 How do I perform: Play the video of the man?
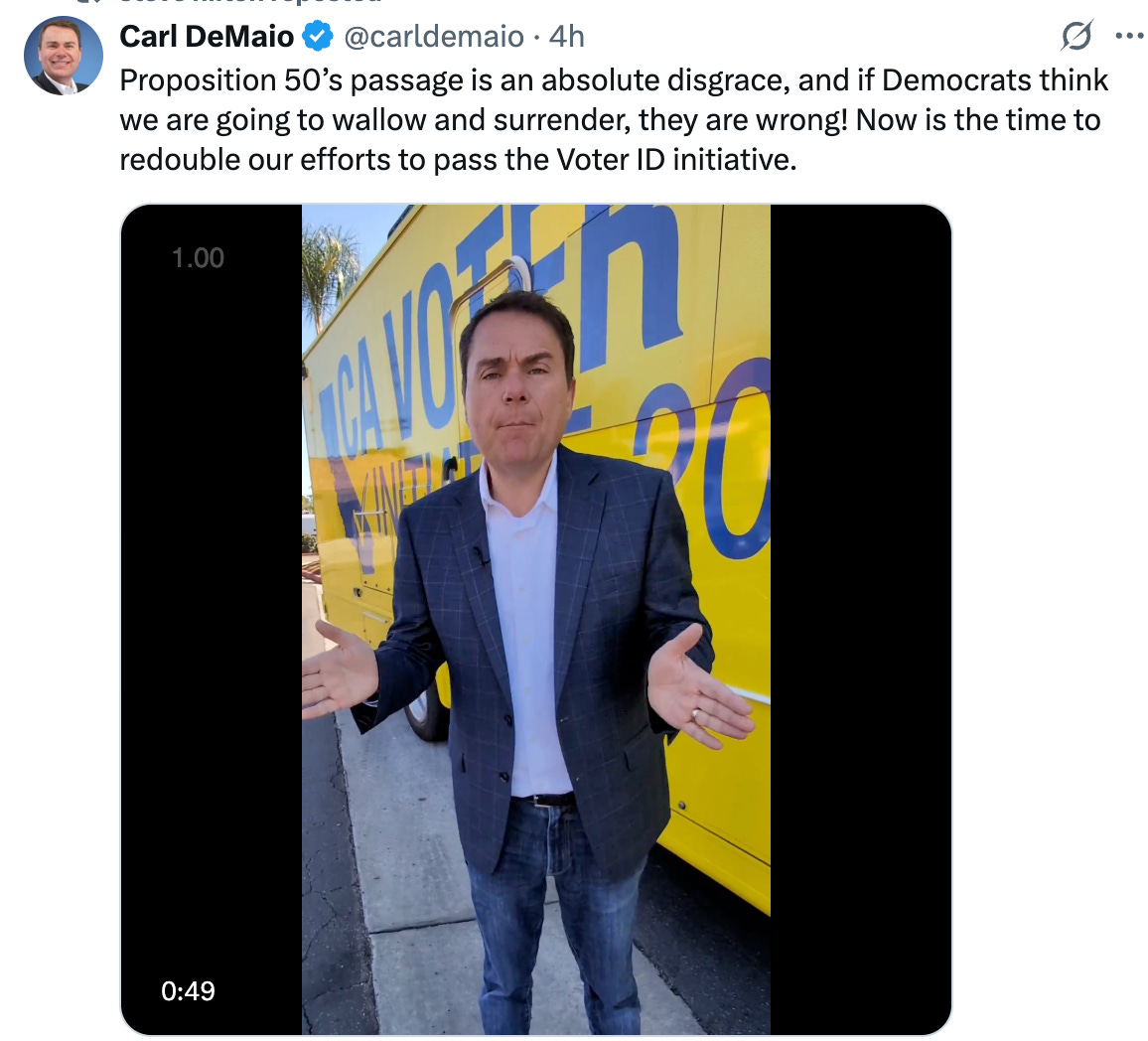[x=536, y=619]
